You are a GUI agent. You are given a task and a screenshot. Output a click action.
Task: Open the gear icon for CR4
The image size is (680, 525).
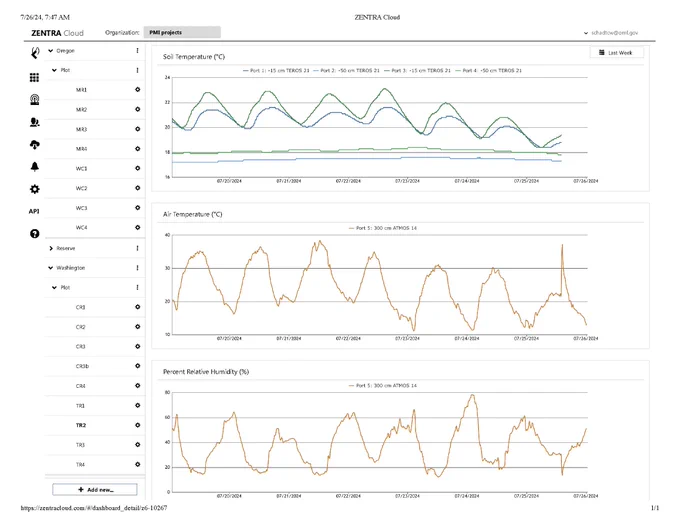point(137,385)
